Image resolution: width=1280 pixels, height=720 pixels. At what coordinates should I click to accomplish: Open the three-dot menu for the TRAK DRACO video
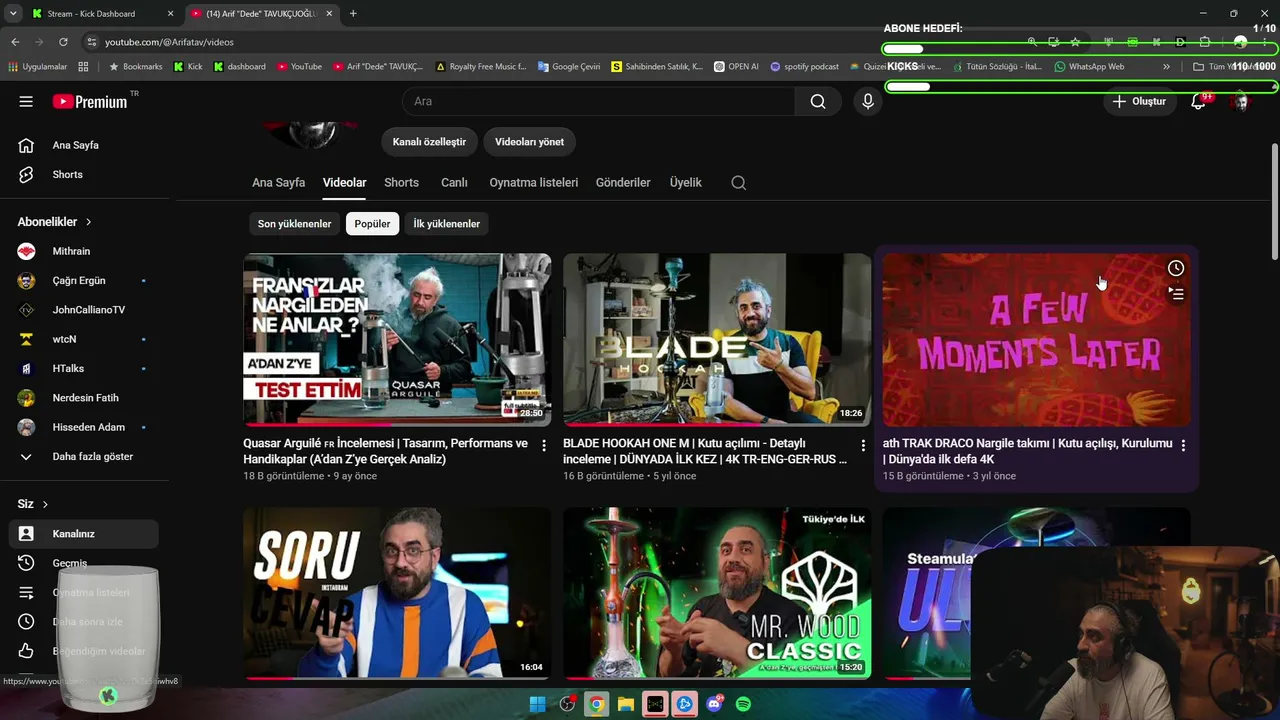(1183, 445)
